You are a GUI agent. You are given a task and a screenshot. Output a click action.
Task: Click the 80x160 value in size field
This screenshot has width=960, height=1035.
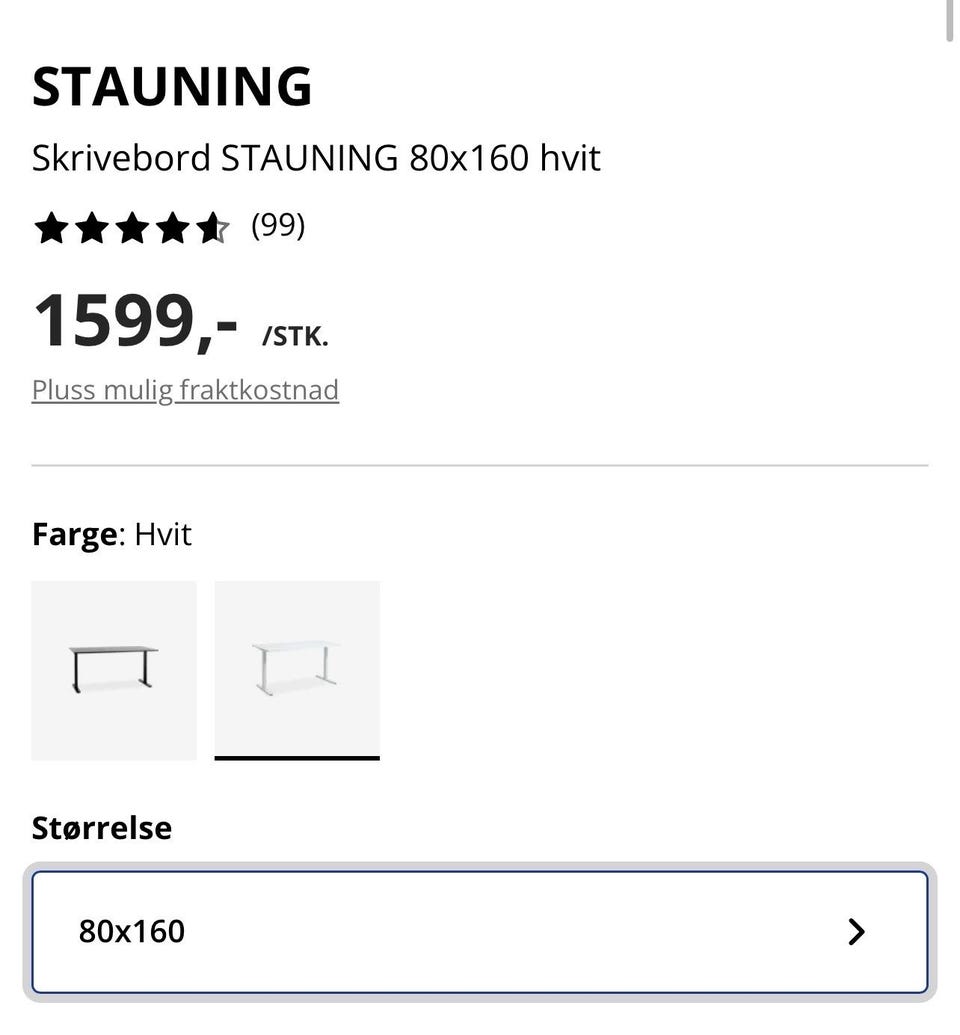(131, 931)
